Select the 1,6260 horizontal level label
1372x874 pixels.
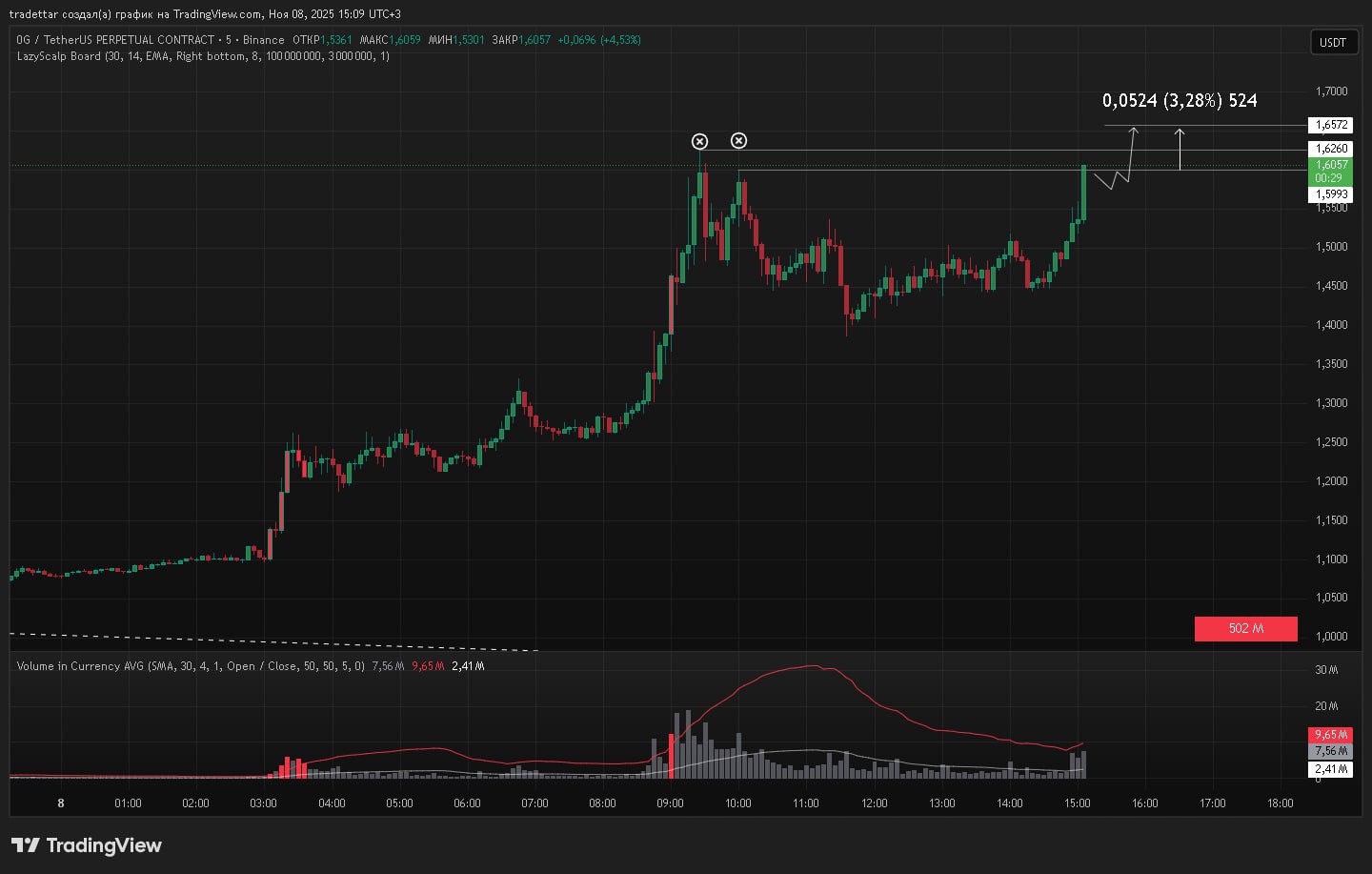[1331, 149]
